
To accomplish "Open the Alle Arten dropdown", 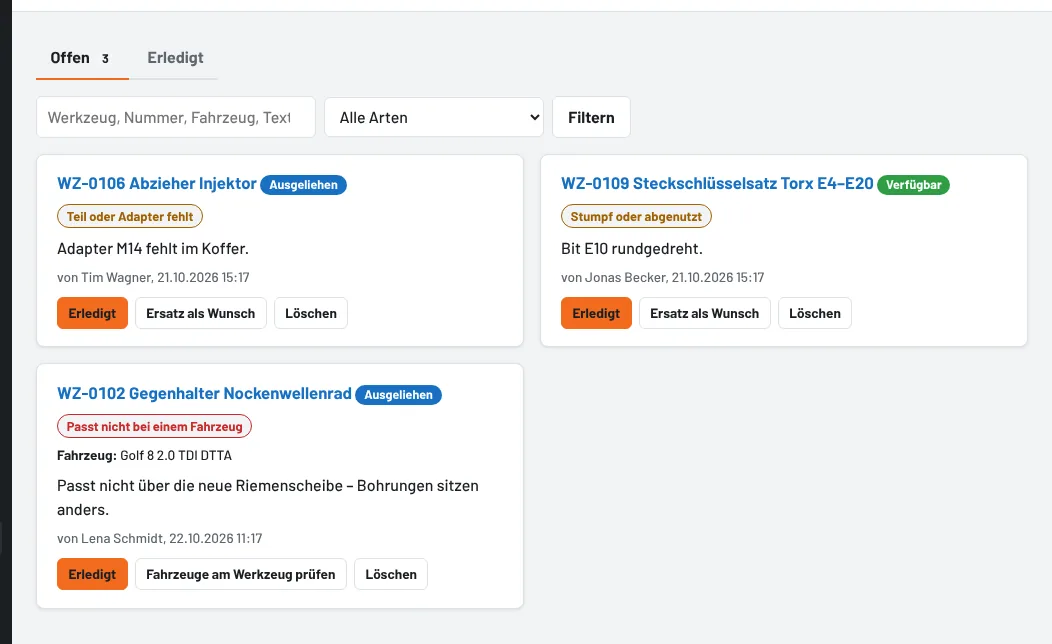I will [x=434, y=117].
